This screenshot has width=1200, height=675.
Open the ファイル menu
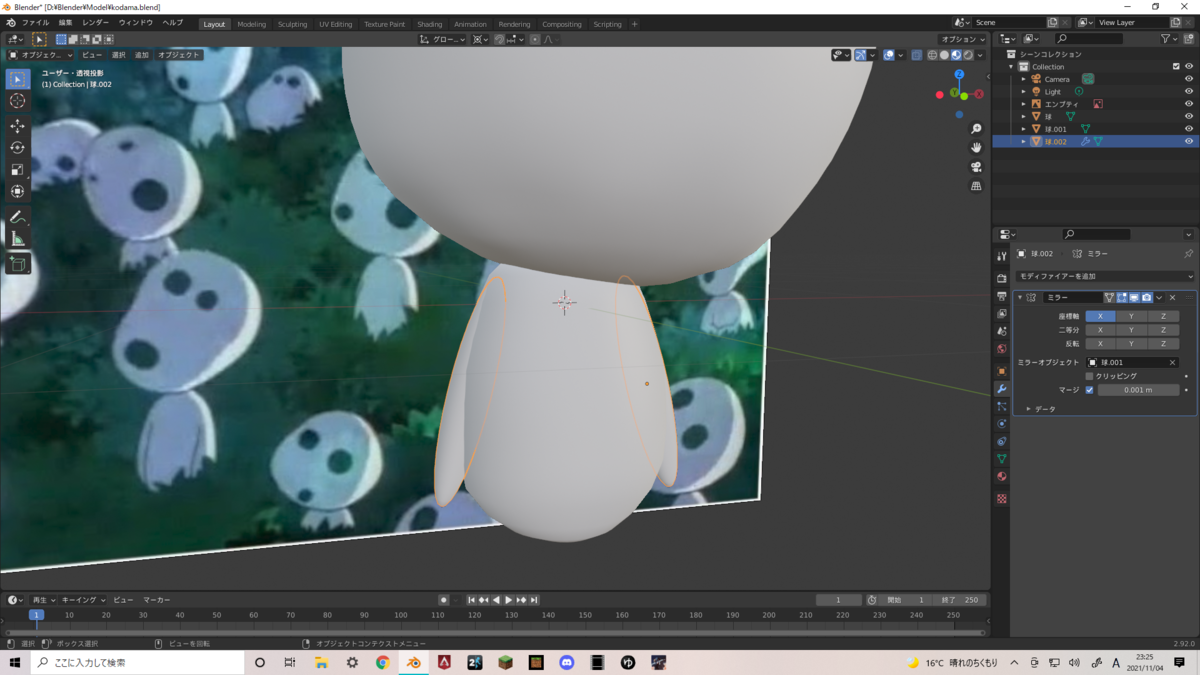click(x=35, y=23)
